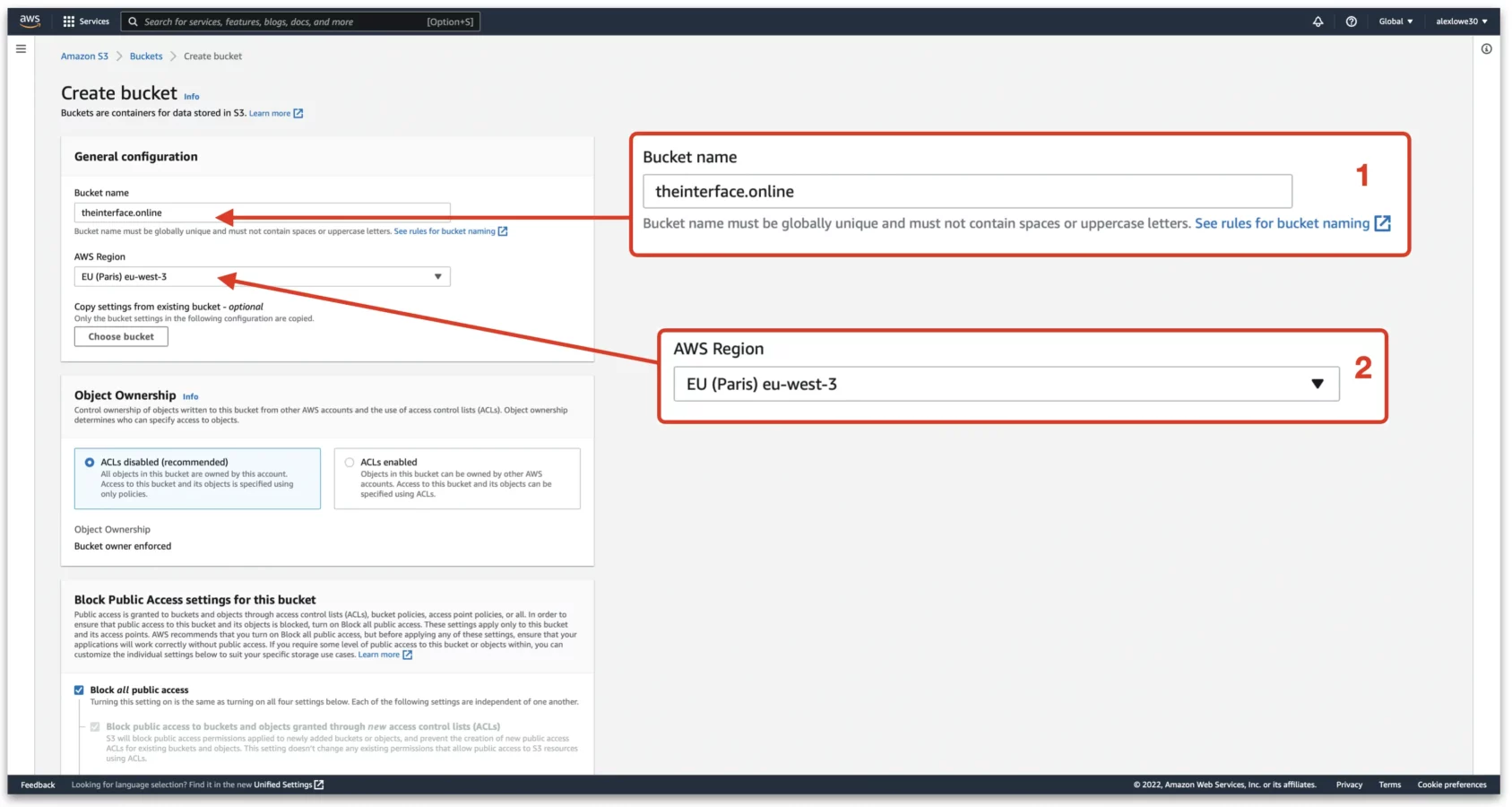Click the 'Create bucket' breadcrumb text
The image size is (1512, 807).
click(x=212, y=56)
